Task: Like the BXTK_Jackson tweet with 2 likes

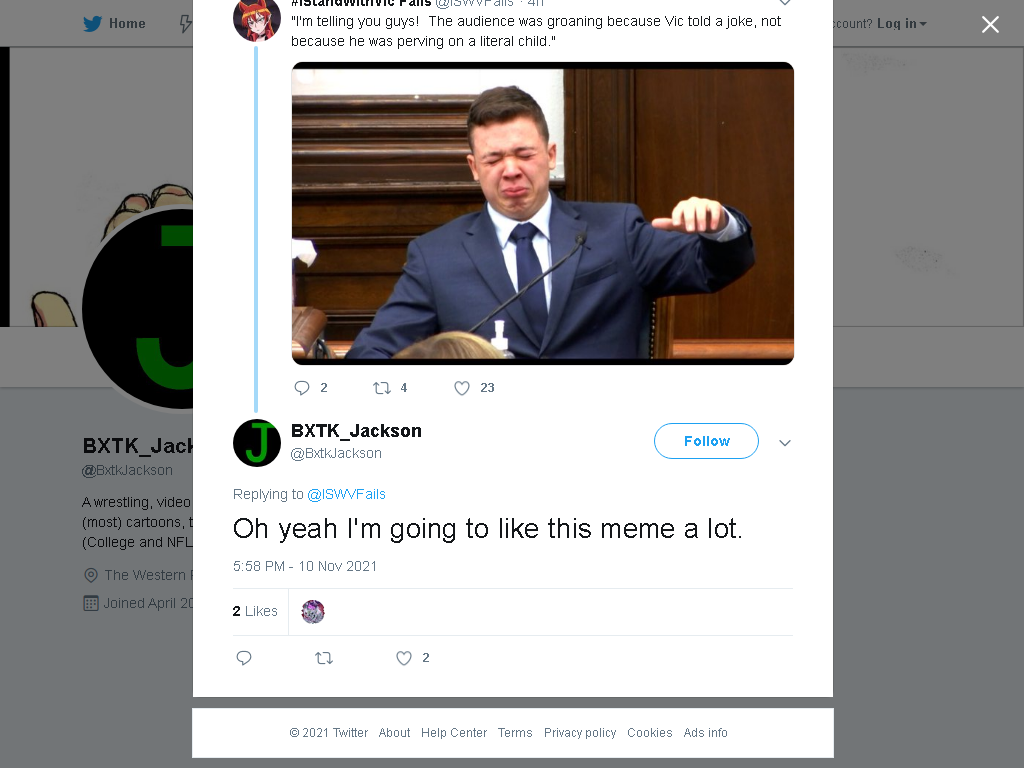Action: click(x=404, y=658)
